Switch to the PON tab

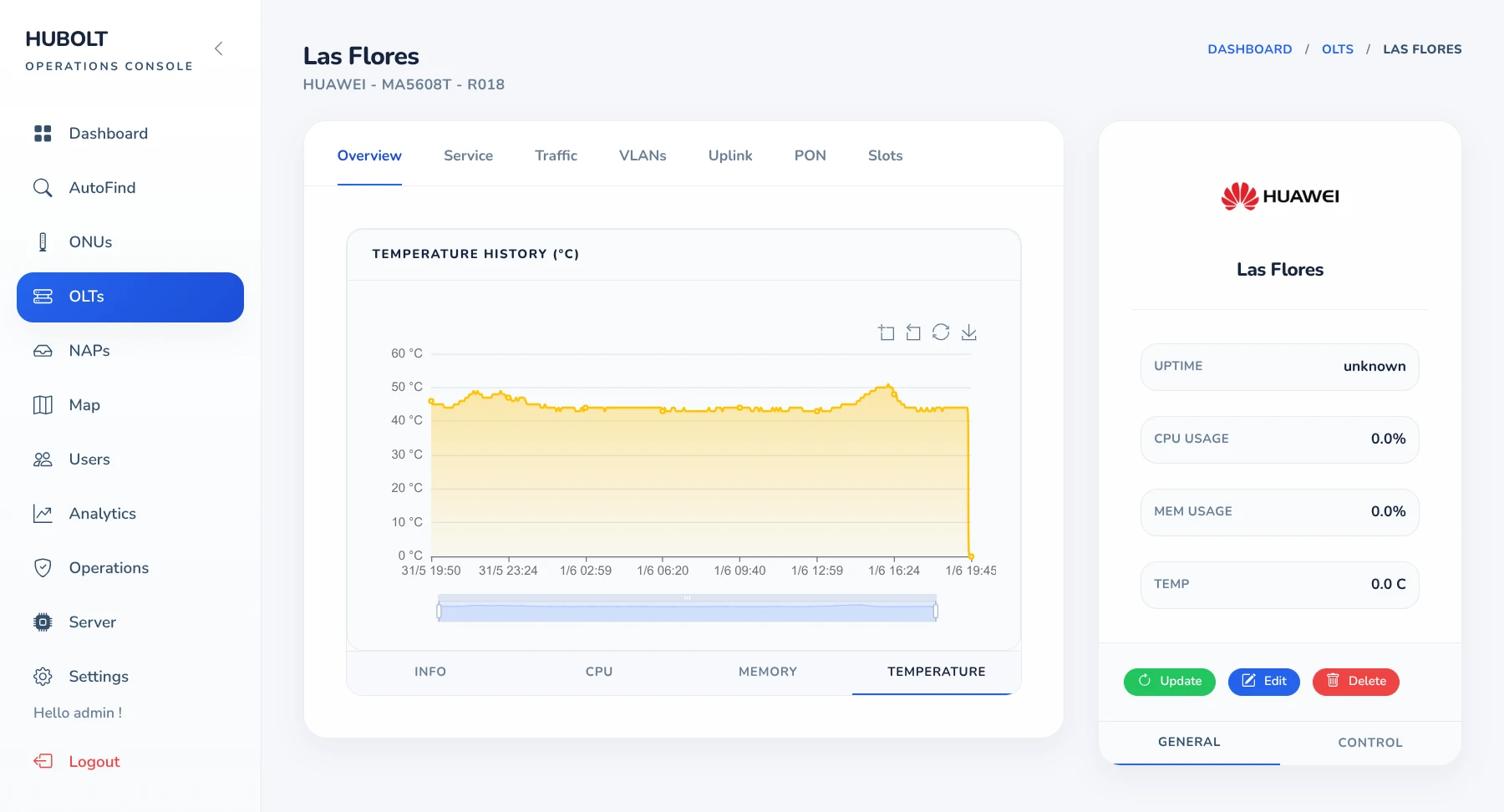pos(810,155)
